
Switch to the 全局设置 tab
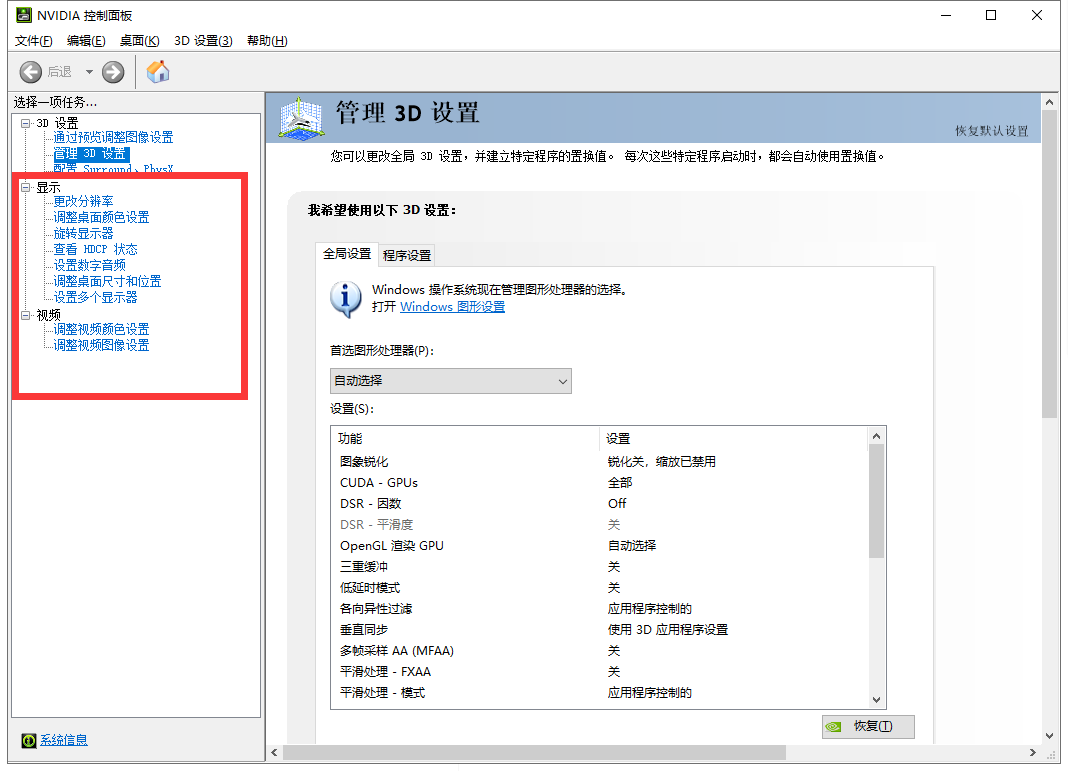click(347, 254)
